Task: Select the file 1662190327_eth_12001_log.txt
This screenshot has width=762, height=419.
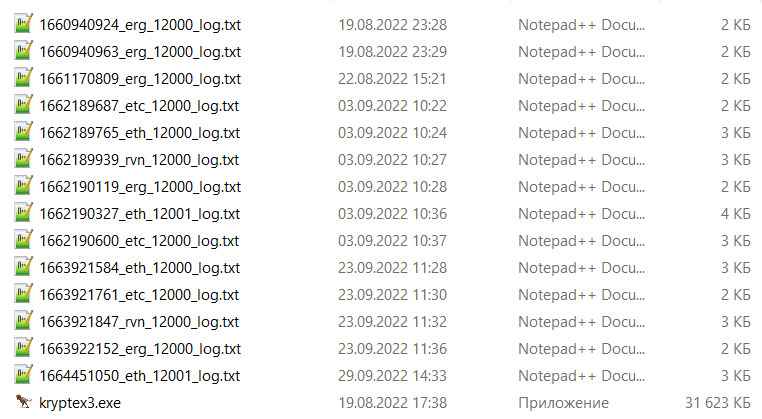Action: 139,214
